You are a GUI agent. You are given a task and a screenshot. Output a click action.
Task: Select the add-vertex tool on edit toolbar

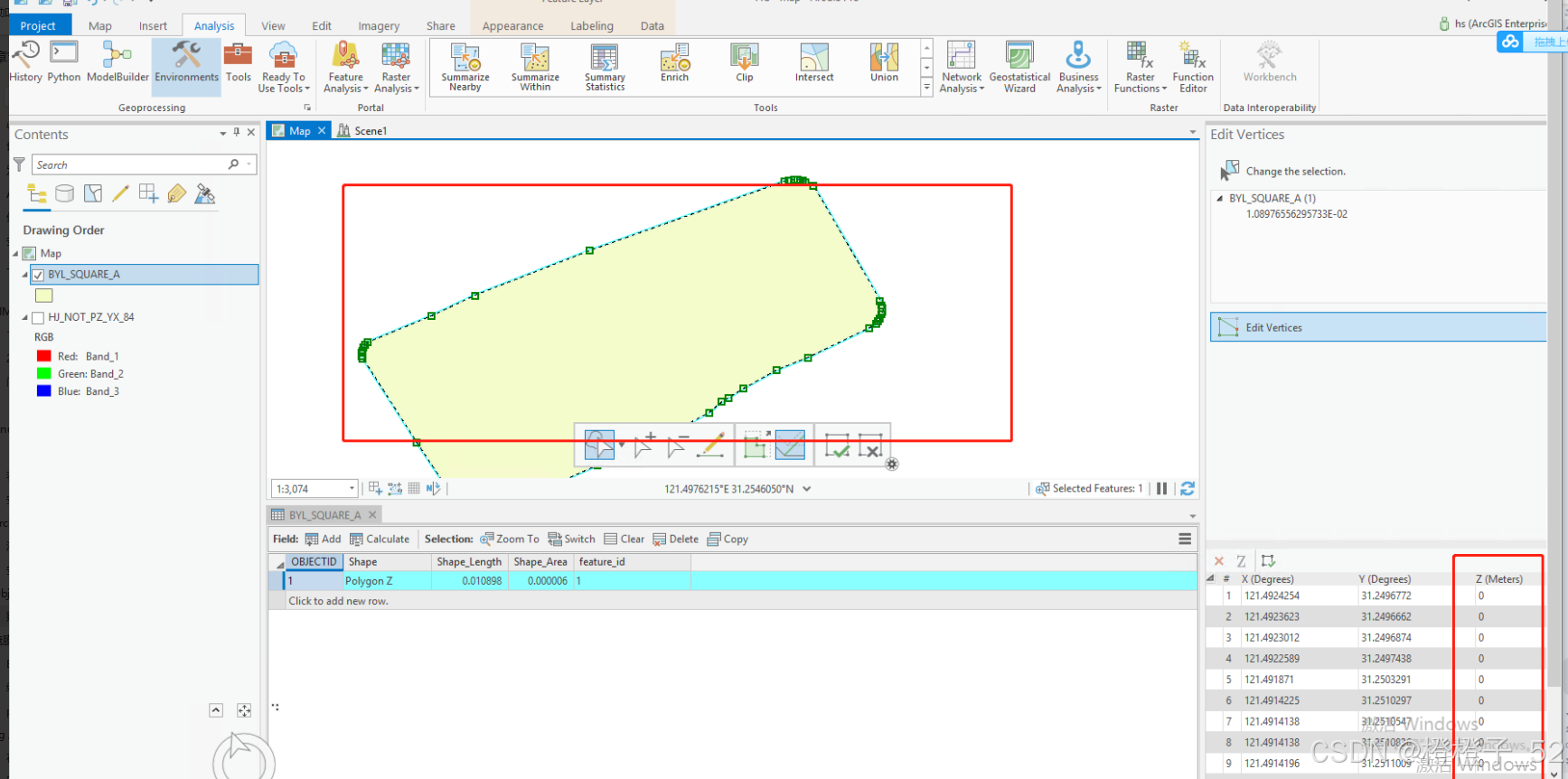pos(643,444)
